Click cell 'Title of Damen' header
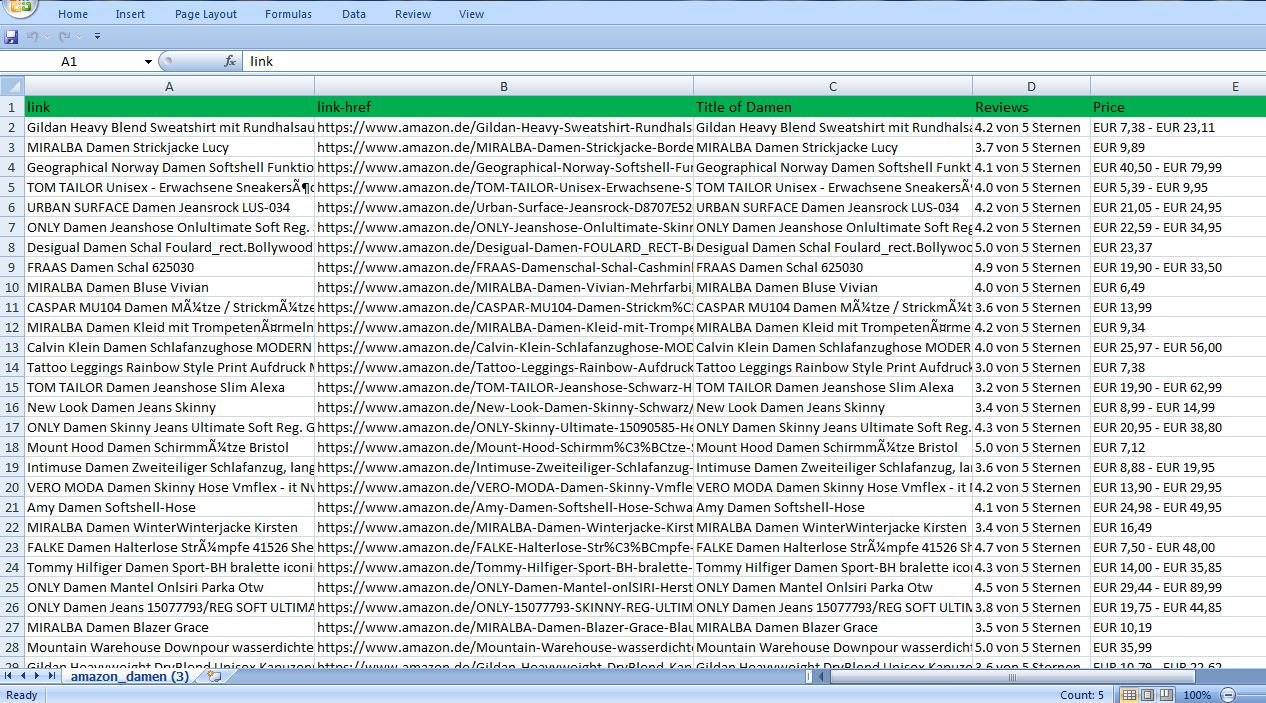 point(833,107)
